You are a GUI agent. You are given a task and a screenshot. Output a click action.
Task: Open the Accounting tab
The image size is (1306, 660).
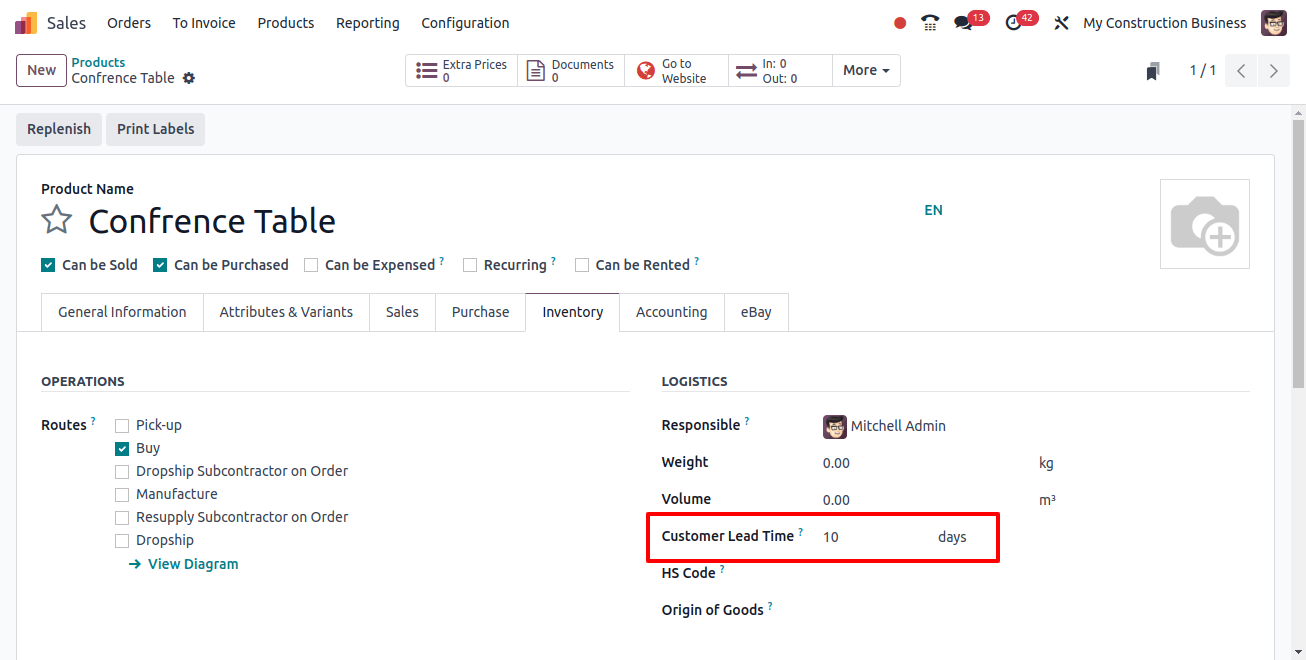pyautogui.click(x=671, y=312)
